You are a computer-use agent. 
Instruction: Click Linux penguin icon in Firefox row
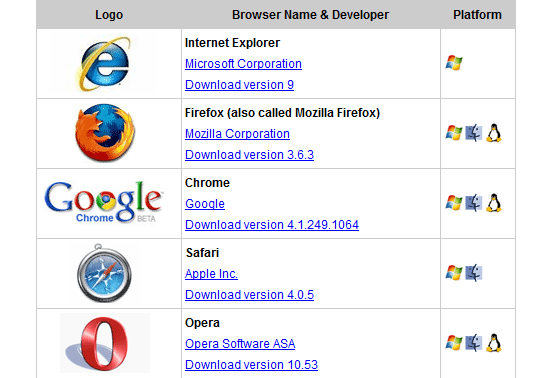(494, 133)
